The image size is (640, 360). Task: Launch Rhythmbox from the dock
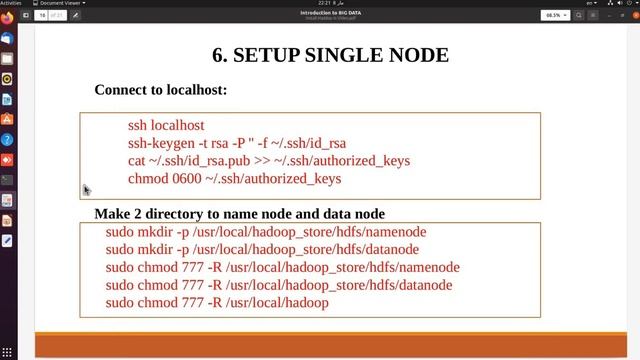click(x=7, y=79)
